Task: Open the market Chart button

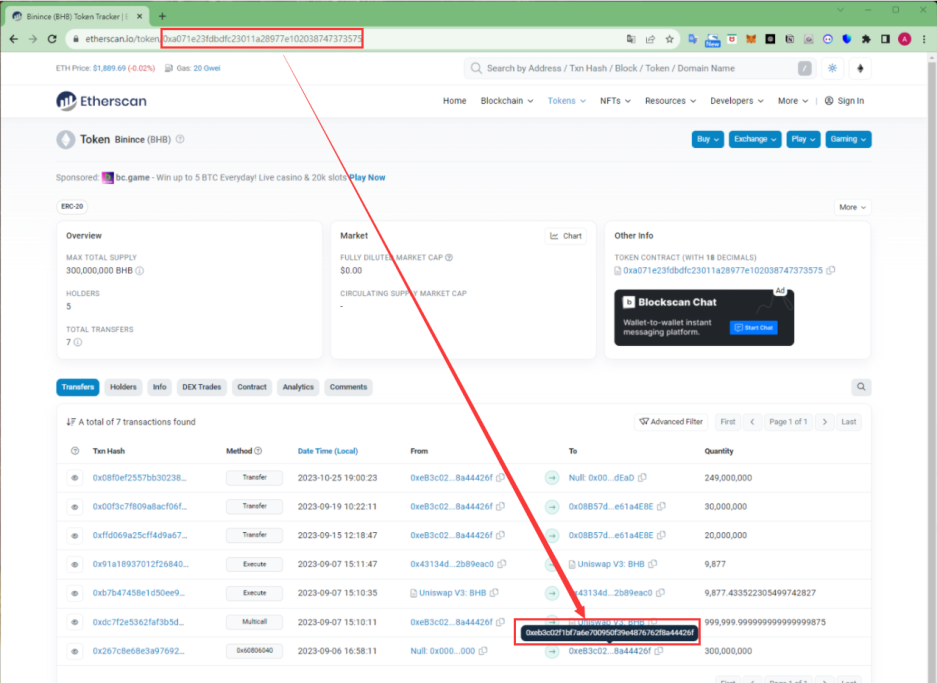Action: [565, 236]
